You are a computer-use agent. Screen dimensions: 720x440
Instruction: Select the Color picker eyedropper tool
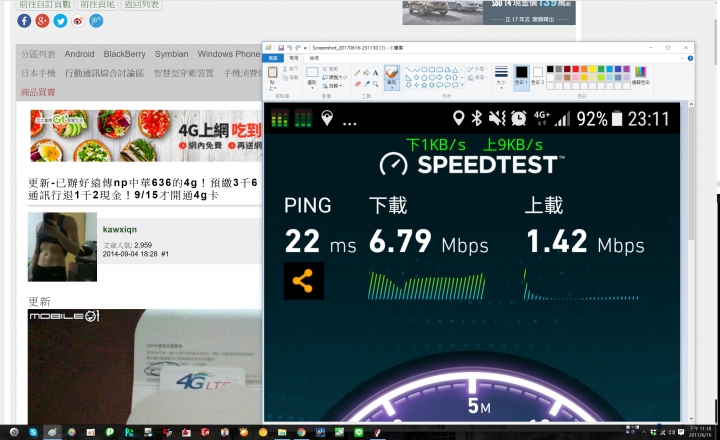click(x=366, y=84)
